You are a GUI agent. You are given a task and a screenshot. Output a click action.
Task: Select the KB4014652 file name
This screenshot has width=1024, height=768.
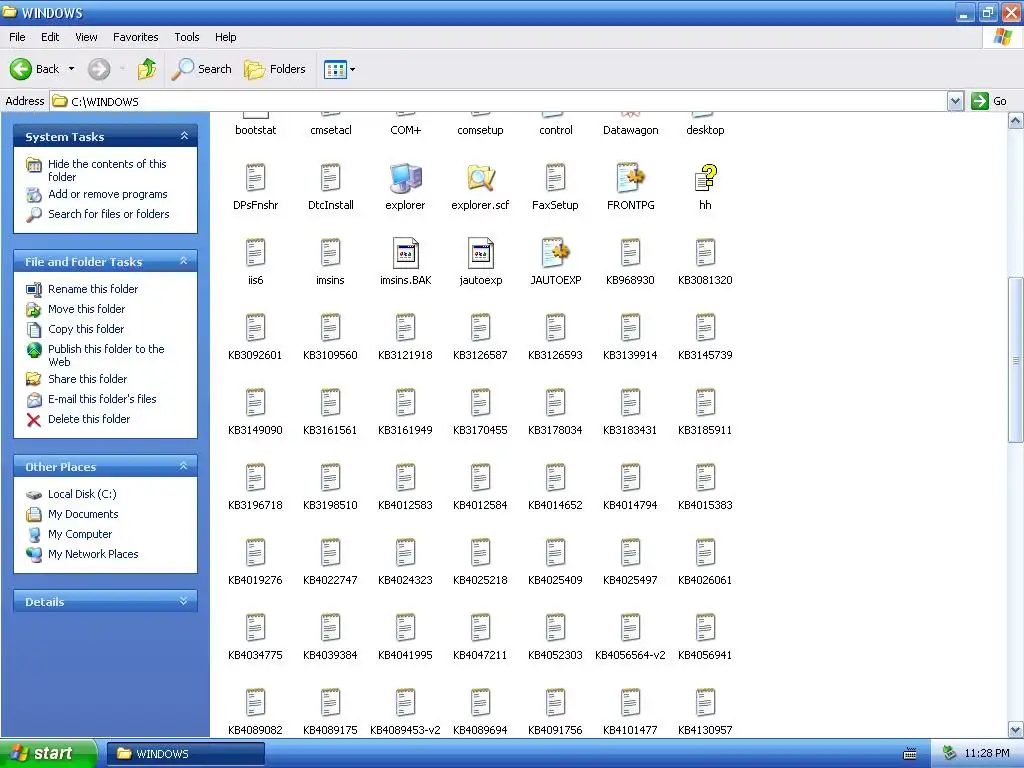pyautogui.click(x=555, y=505)
